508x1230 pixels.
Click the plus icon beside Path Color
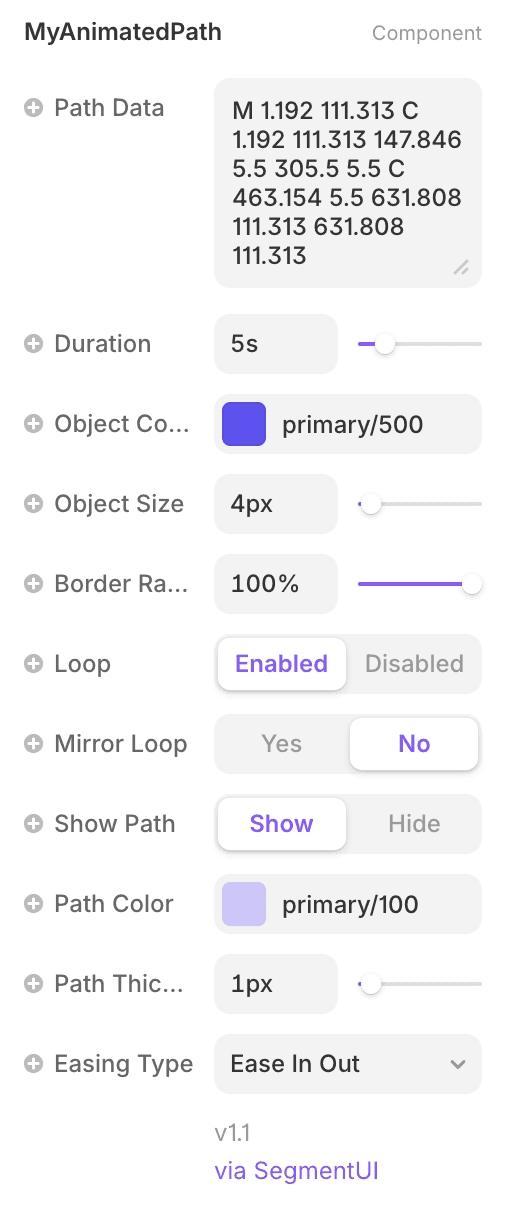(x=34, y=904)
